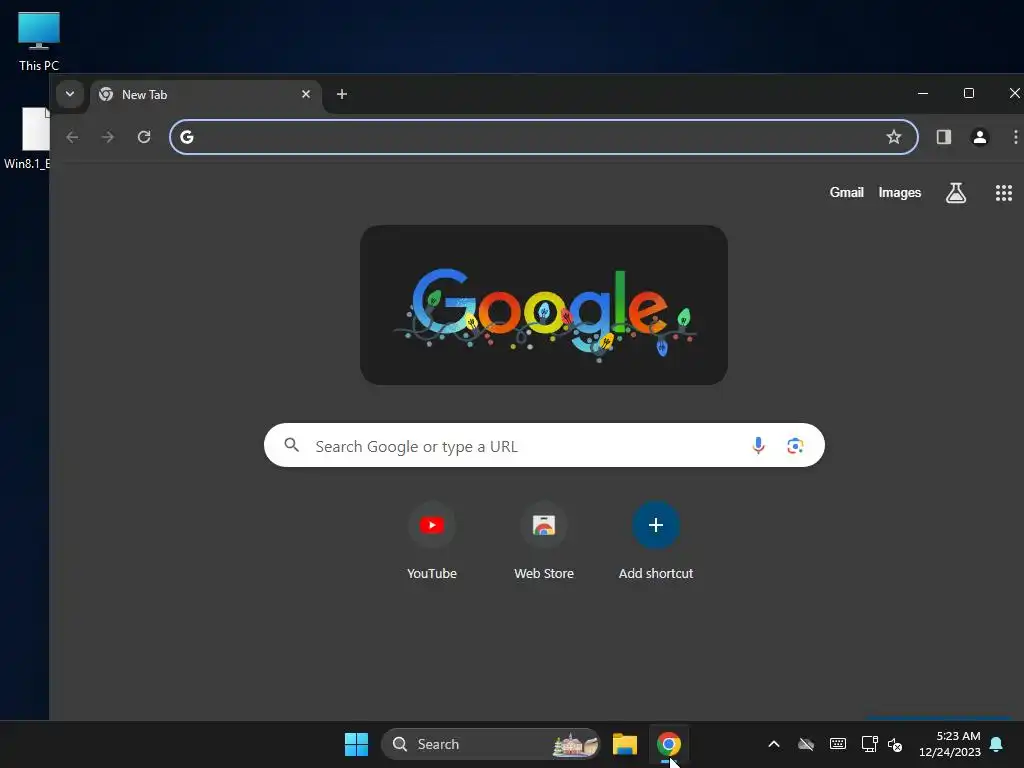1024x768 pixels.
Task: Open Gmail link
Action: (x=846, y=193)
